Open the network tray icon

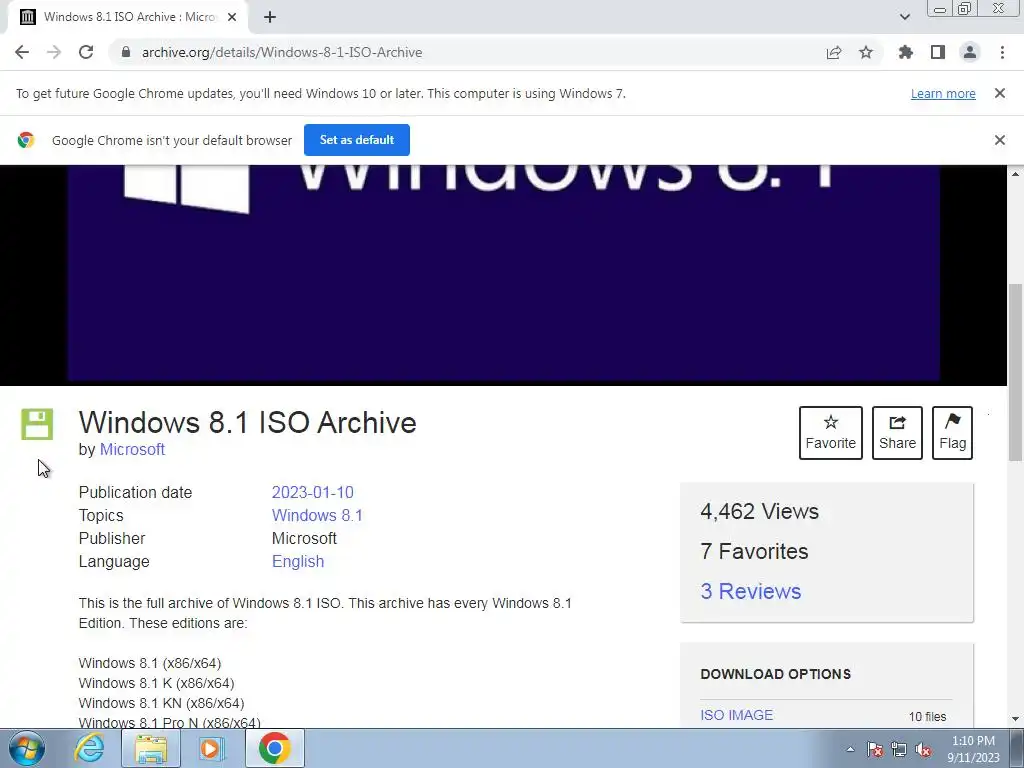(x=899, y=749)
